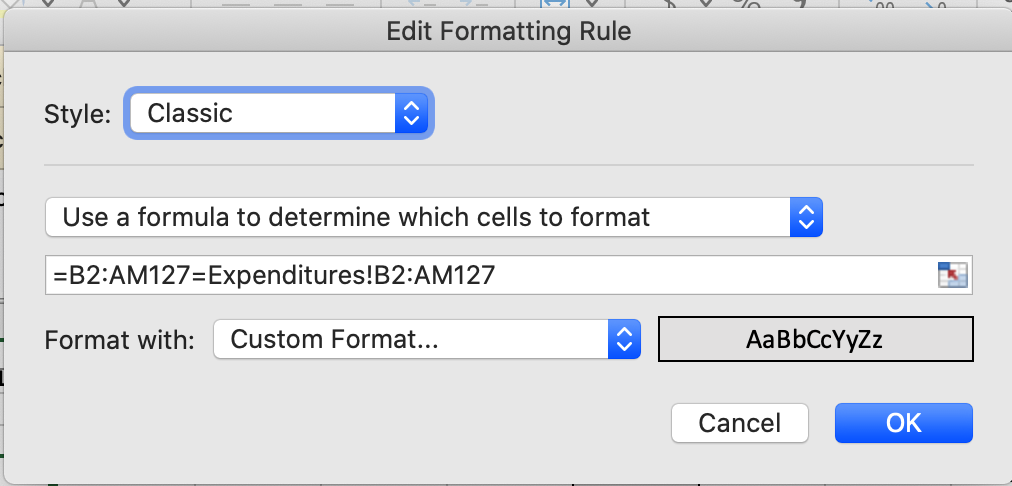This screenshot has width=1012, height=486.
Task: Click the Edit Formatting Rule title bar
Action: point(508,32)
